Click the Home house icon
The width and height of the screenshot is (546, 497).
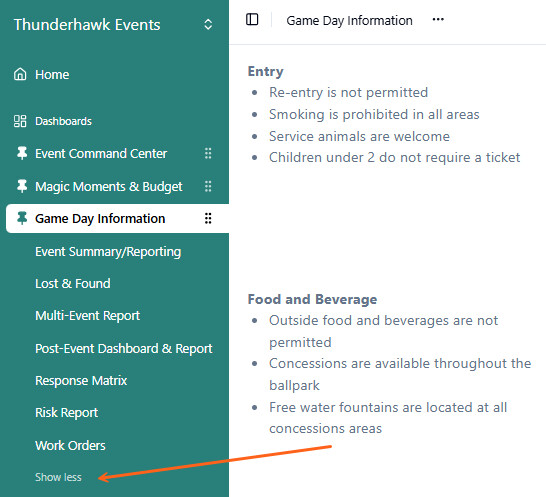click(20, 74)
